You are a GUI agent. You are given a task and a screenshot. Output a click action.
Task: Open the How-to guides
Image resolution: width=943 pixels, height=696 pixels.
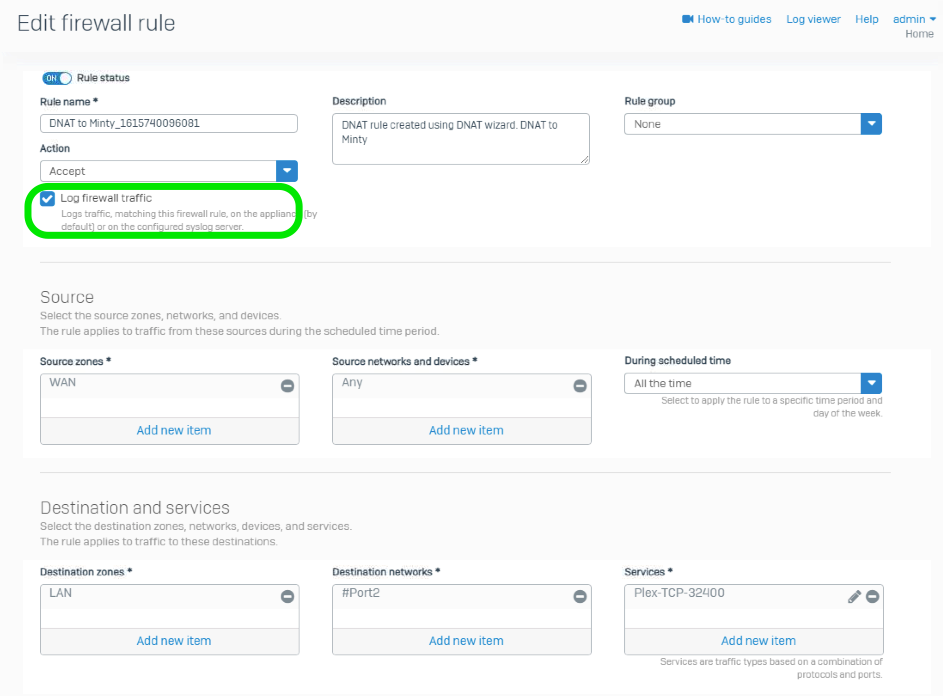point(733,18)
